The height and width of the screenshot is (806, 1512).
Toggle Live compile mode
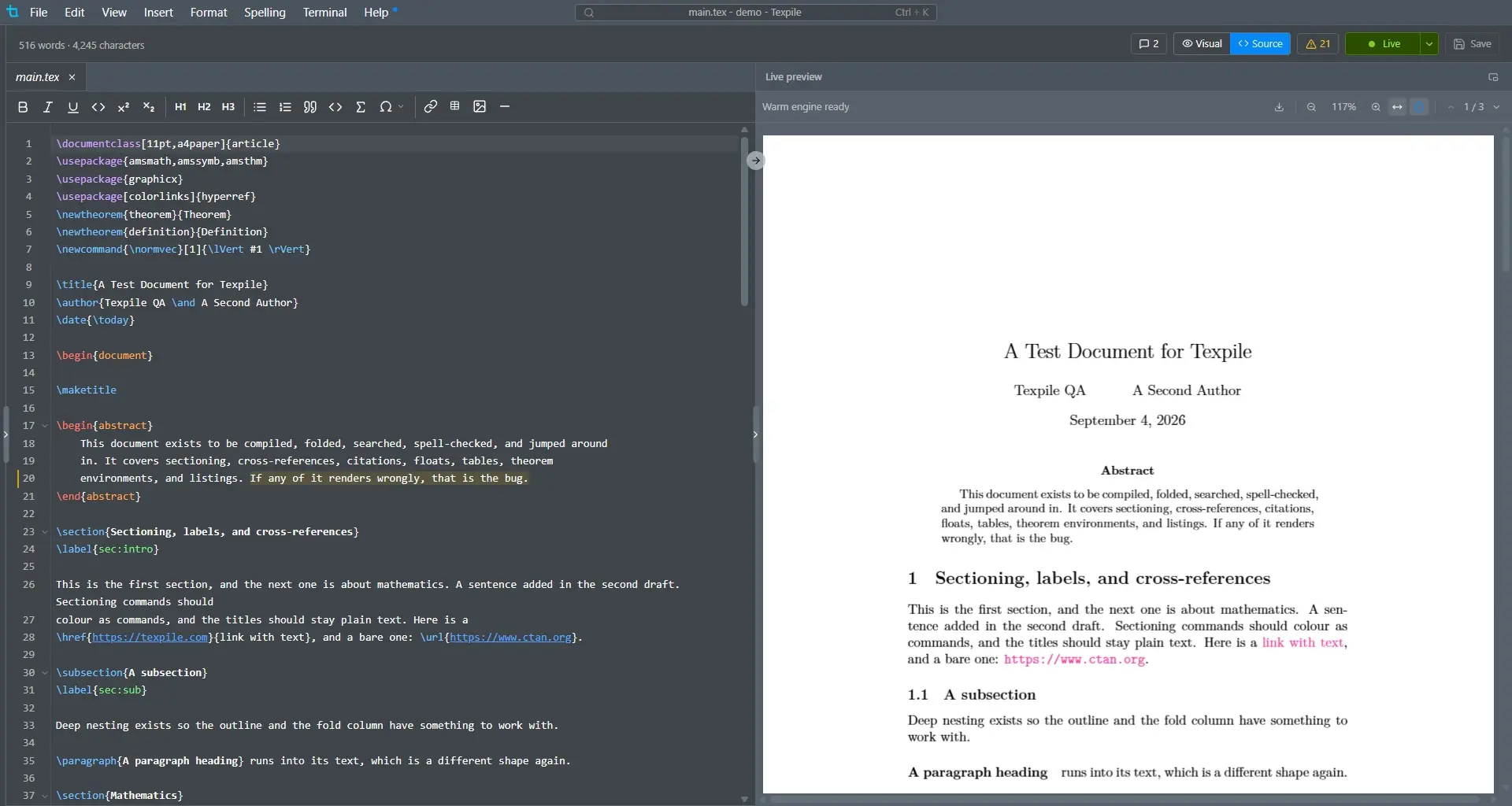(x=1383, y=44)
